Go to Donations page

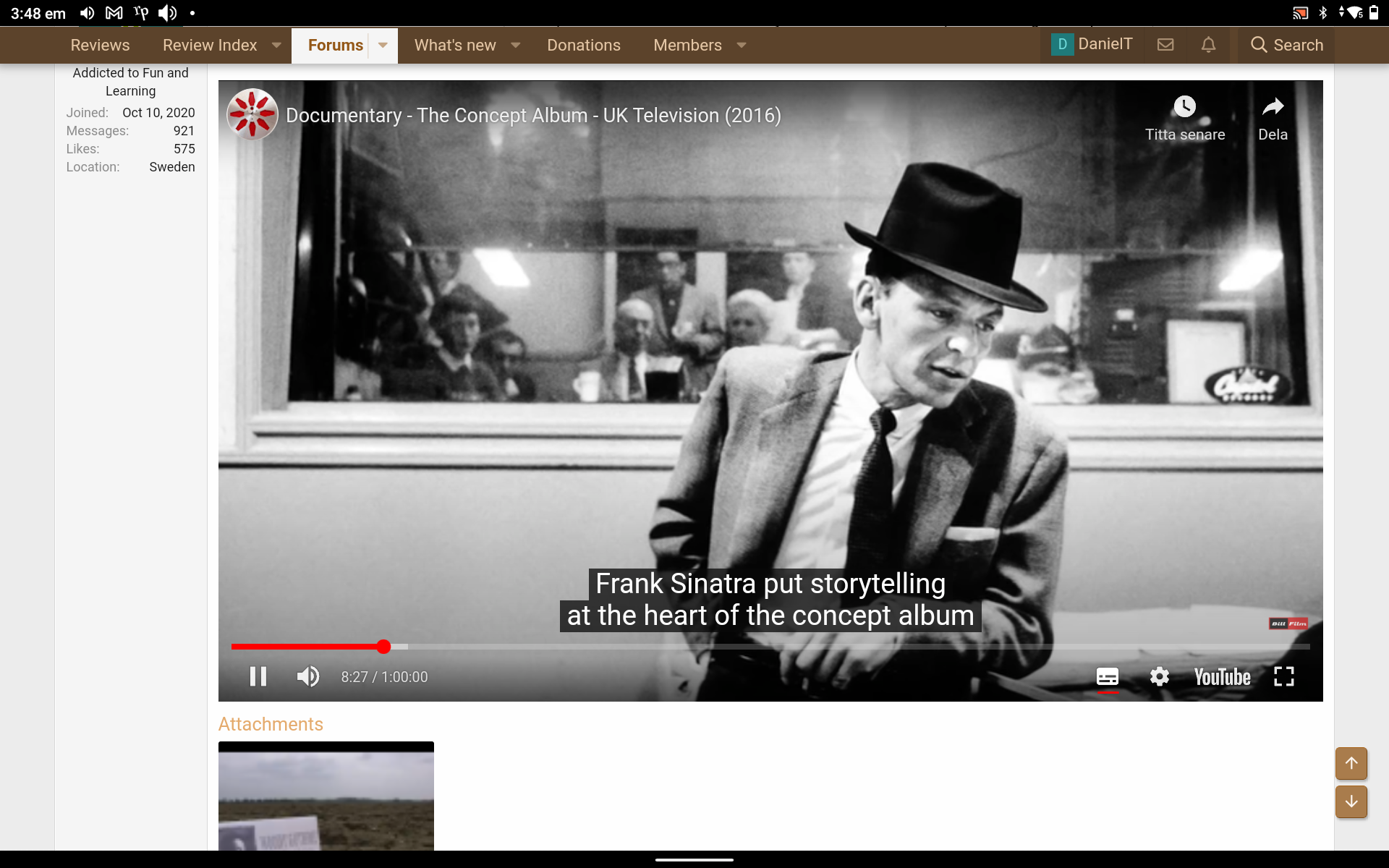pyautogui.click(x=584, y=45)
